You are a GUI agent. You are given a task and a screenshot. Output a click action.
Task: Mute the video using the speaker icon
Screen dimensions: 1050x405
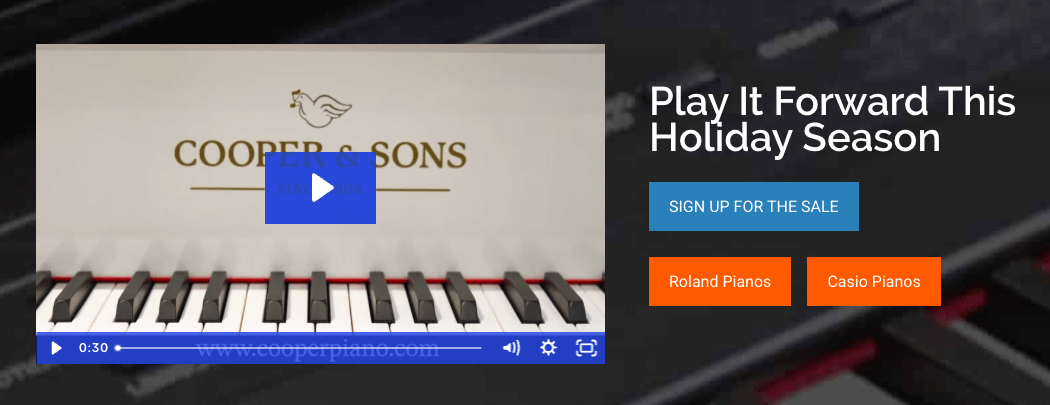(x=511, y=348)
